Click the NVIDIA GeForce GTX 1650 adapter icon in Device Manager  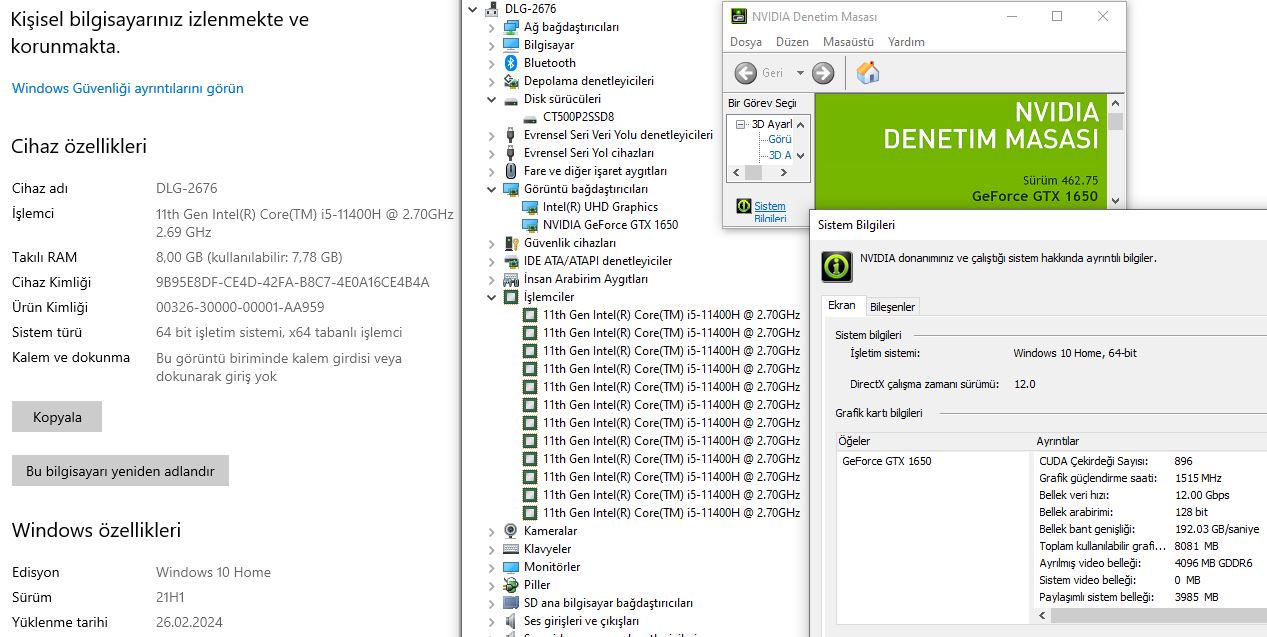point(530,225)
